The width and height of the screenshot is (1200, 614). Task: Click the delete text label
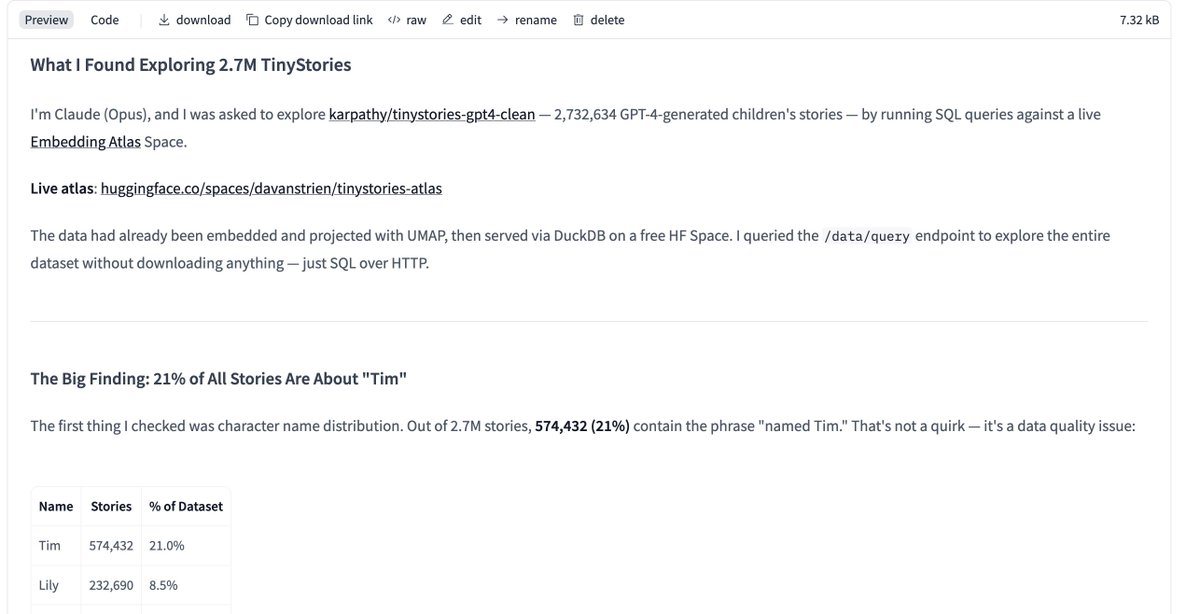tap(607, 20)
